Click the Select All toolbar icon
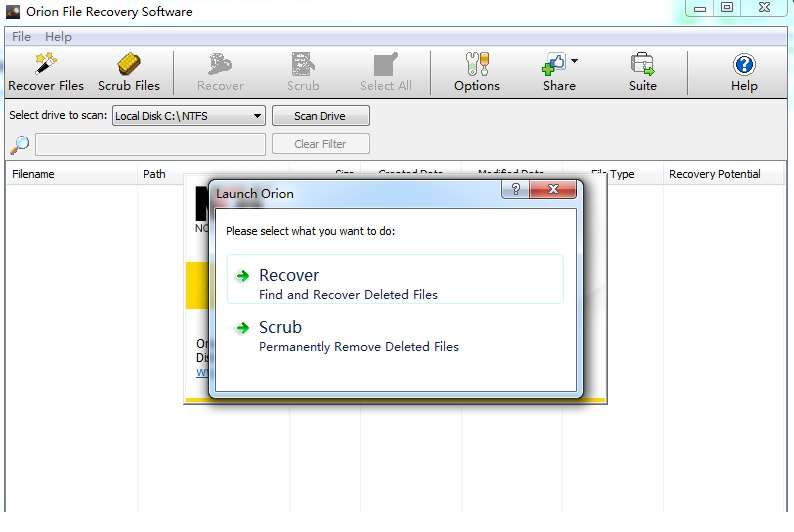Screen dimensions: 794x532 tap(385, 64)
